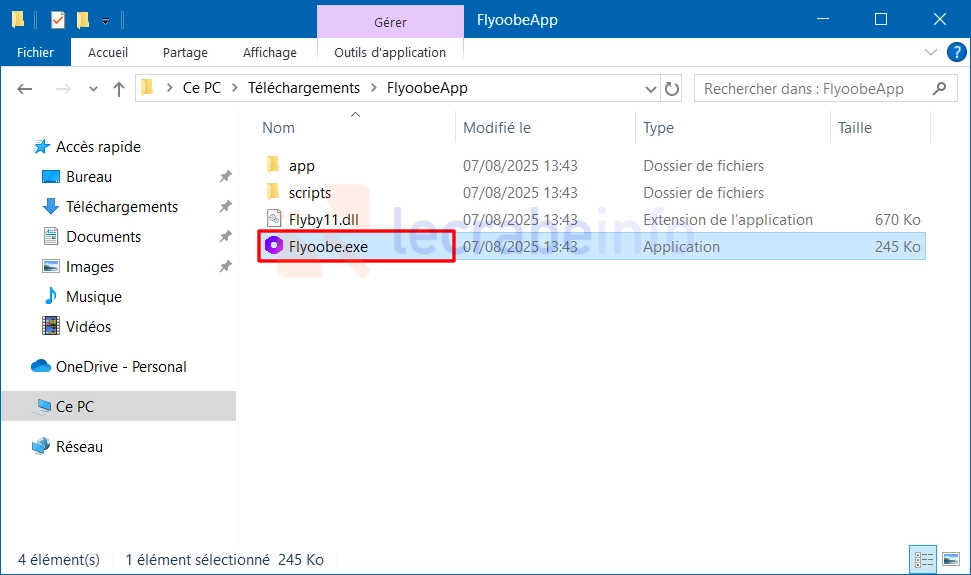Open the Outils d'application tab

390,53
